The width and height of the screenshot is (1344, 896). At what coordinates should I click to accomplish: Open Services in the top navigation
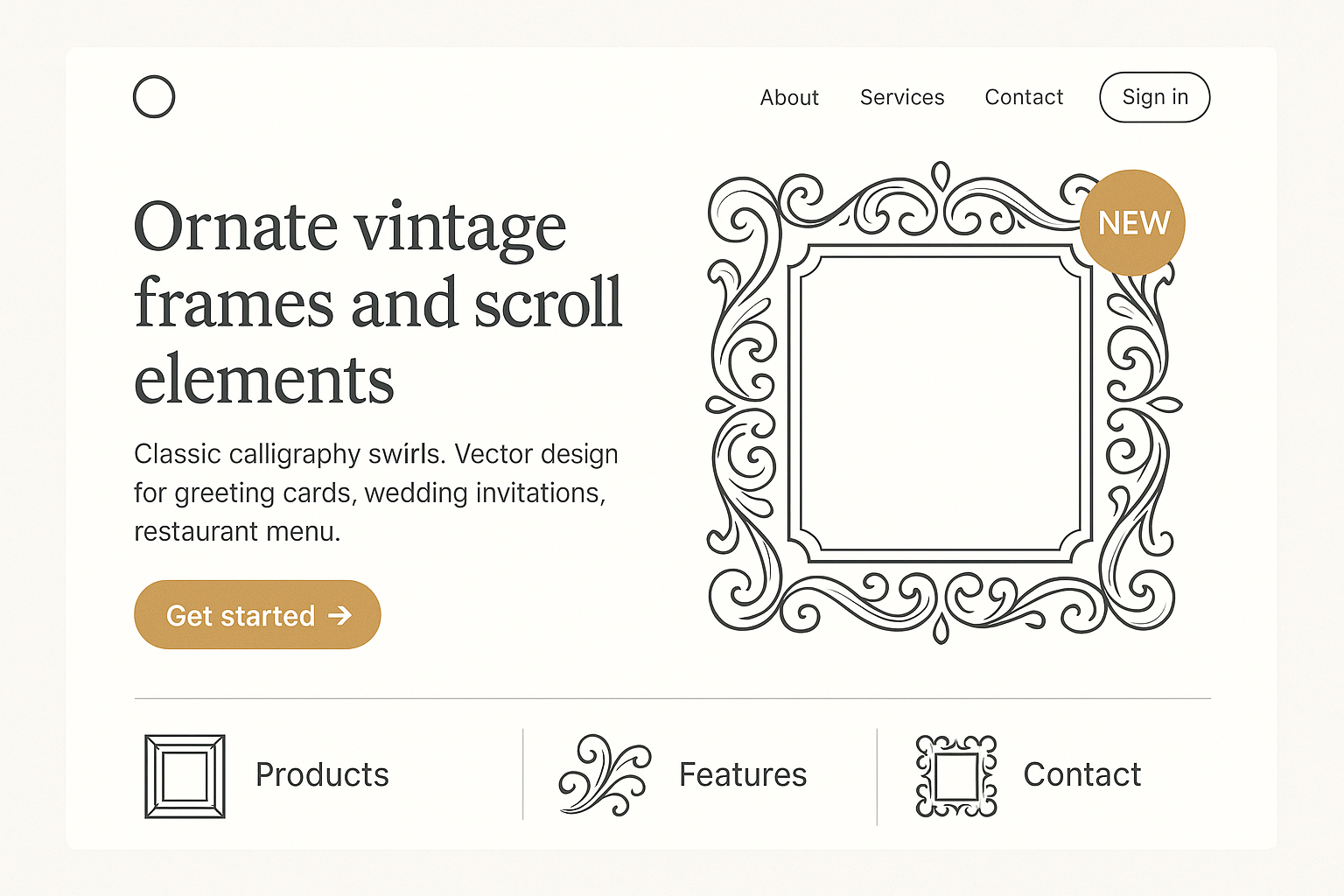coord(902,97)
